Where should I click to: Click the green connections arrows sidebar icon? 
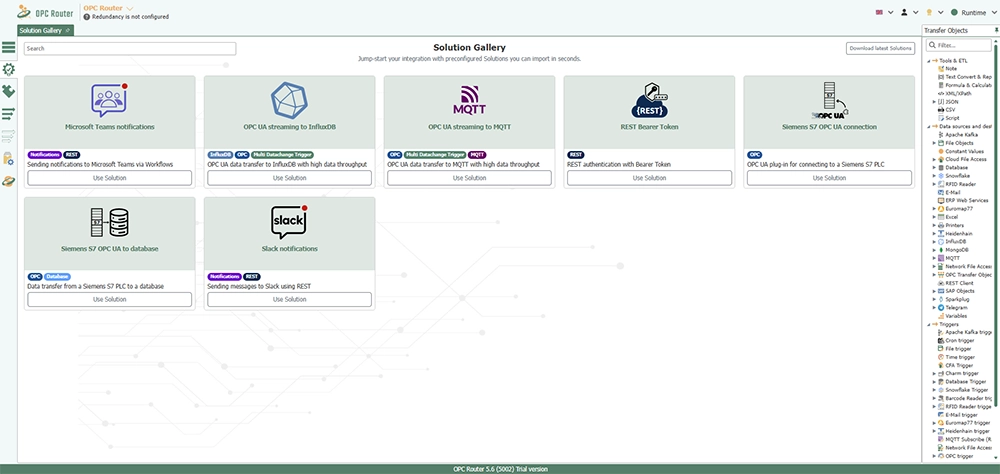coord(8,114)
